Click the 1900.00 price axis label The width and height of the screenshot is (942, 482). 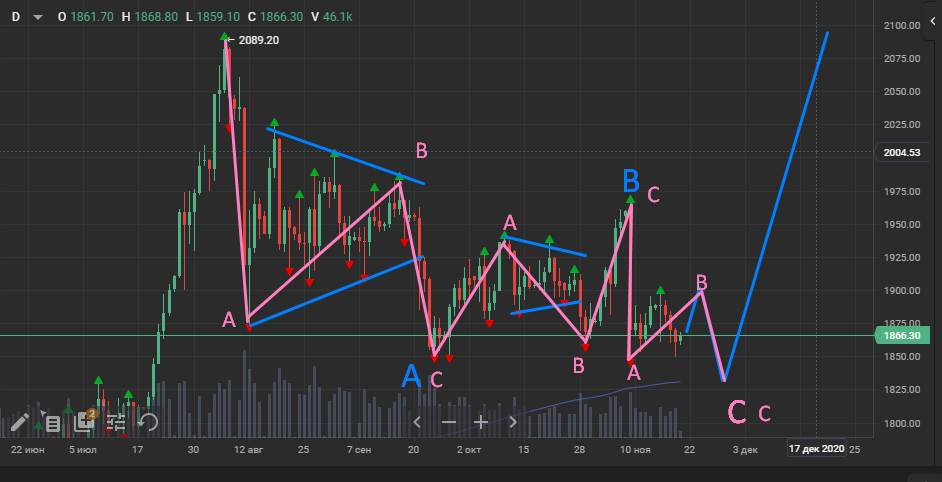pos(903,290)
